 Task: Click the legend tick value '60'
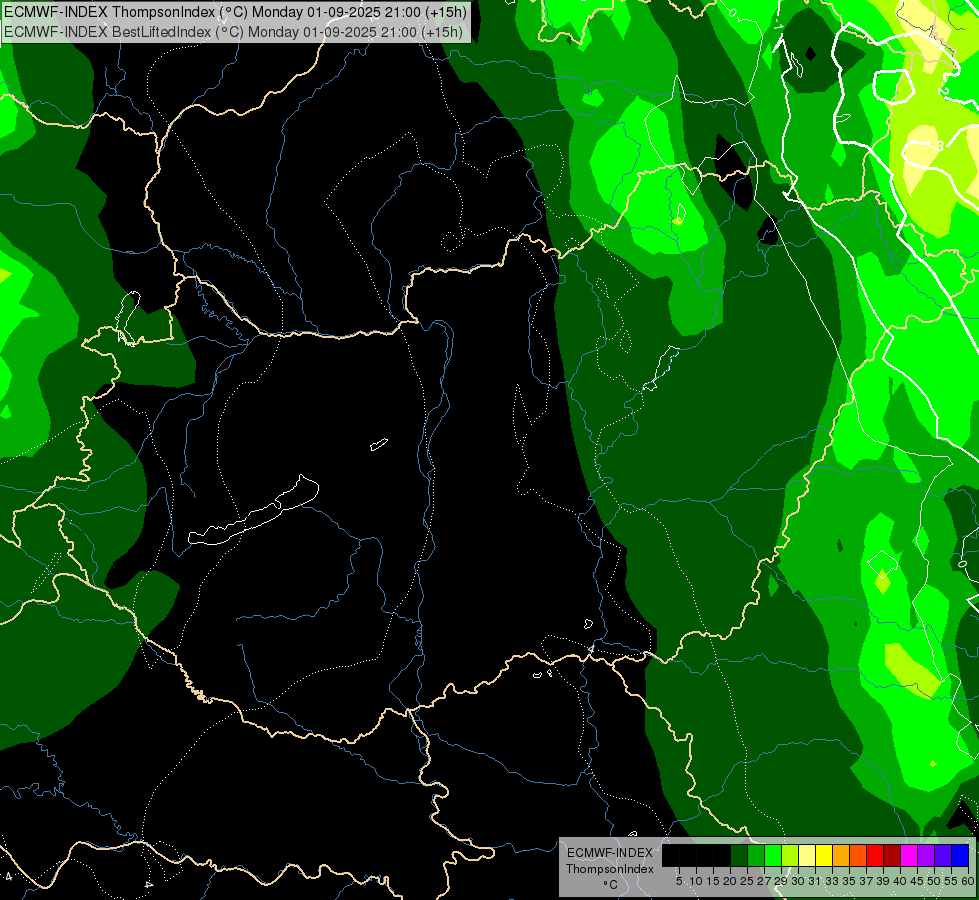tap(968, 881)
